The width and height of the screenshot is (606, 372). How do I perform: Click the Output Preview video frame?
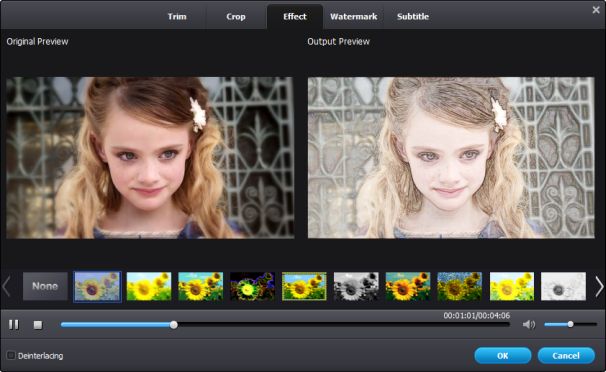point(451,158)
